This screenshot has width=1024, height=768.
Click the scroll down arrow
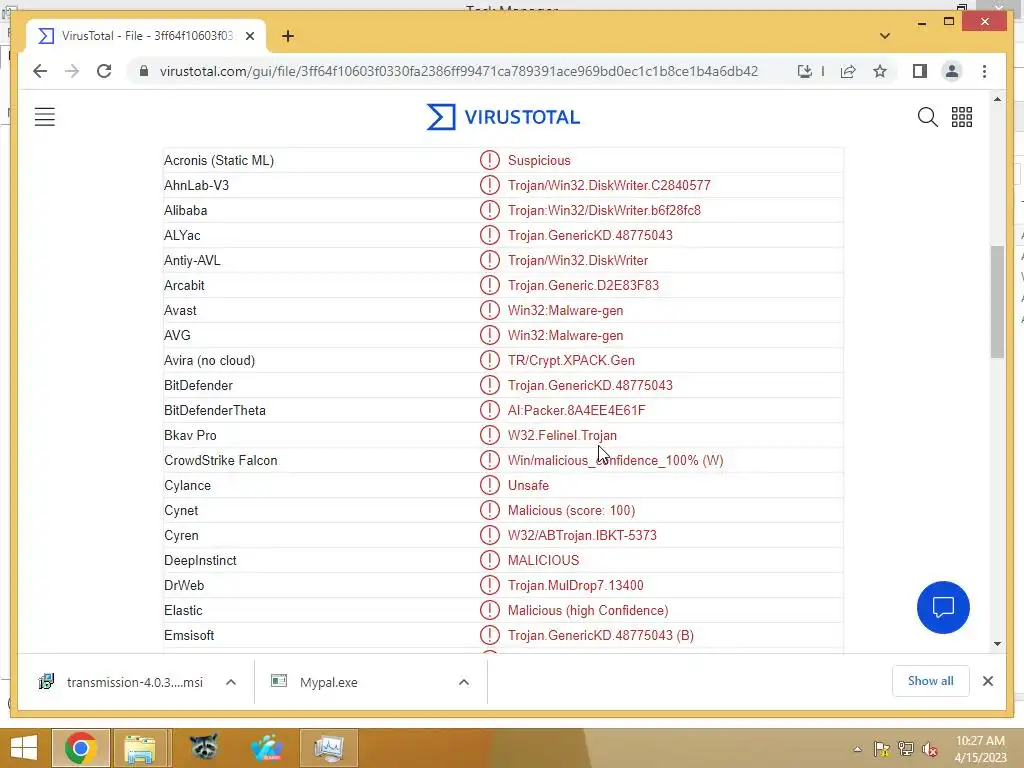tap(997, 644)
